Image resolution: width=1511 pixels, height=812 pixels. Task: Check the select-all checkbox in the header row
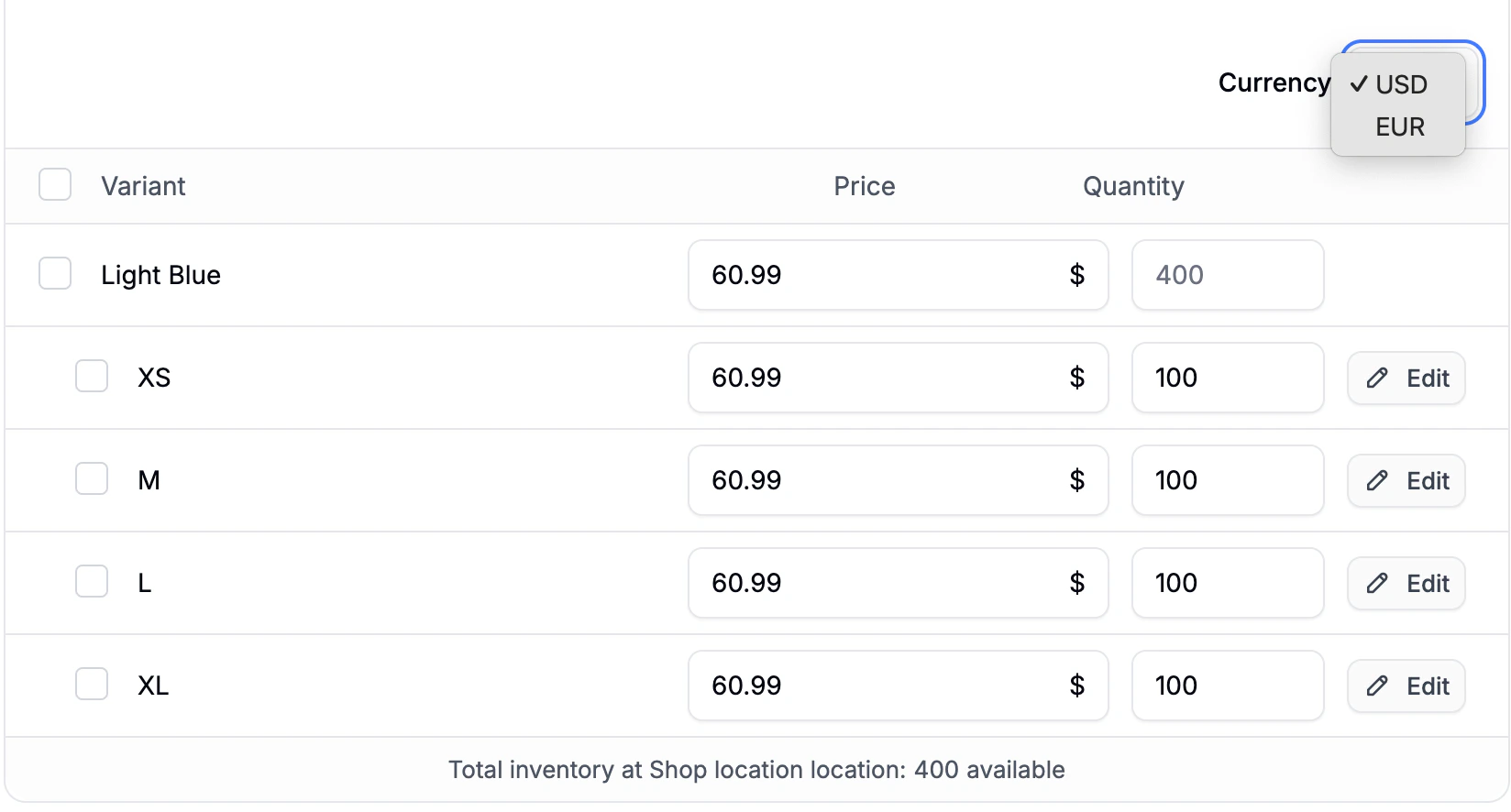[x=55, y=184]
